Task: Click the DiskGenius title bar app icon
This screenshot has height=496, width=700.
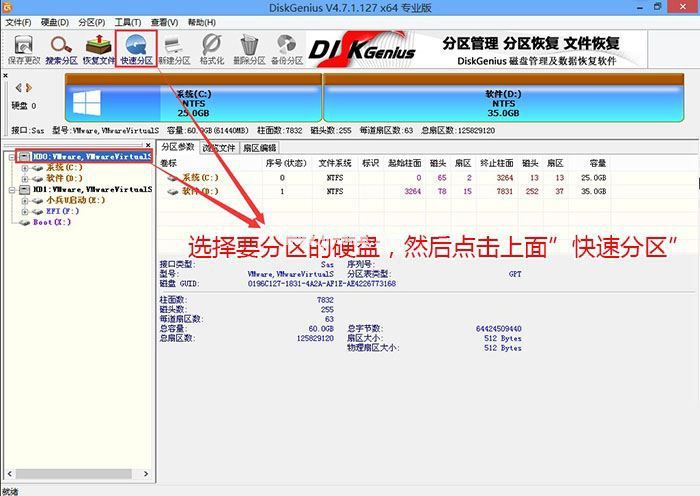Action: [7, 7]
